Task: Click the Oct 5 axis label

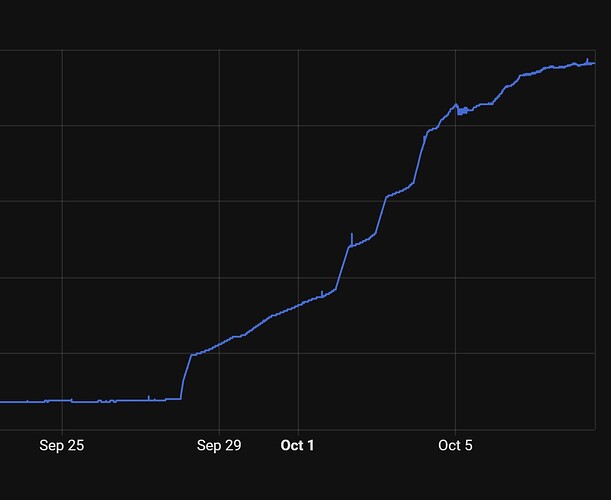Action: tap(455, 445)
